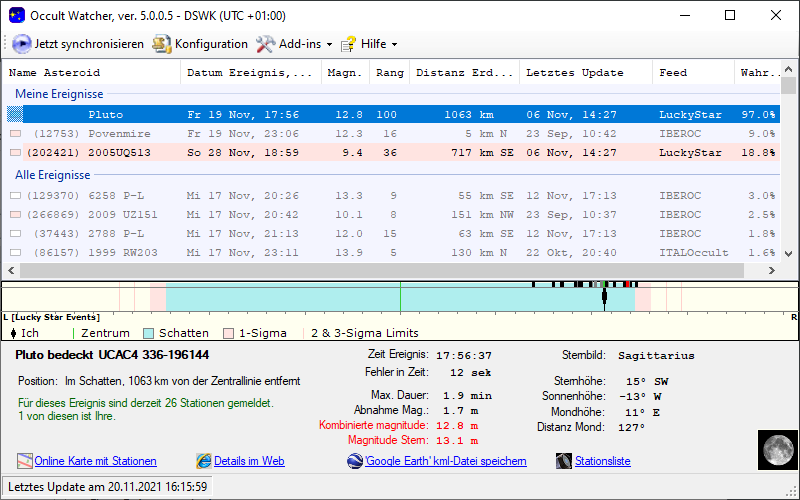The width and height of the screenshot is (800, 500).
Task: Open the Stationsliste link
Action: (x=602, y=461)
